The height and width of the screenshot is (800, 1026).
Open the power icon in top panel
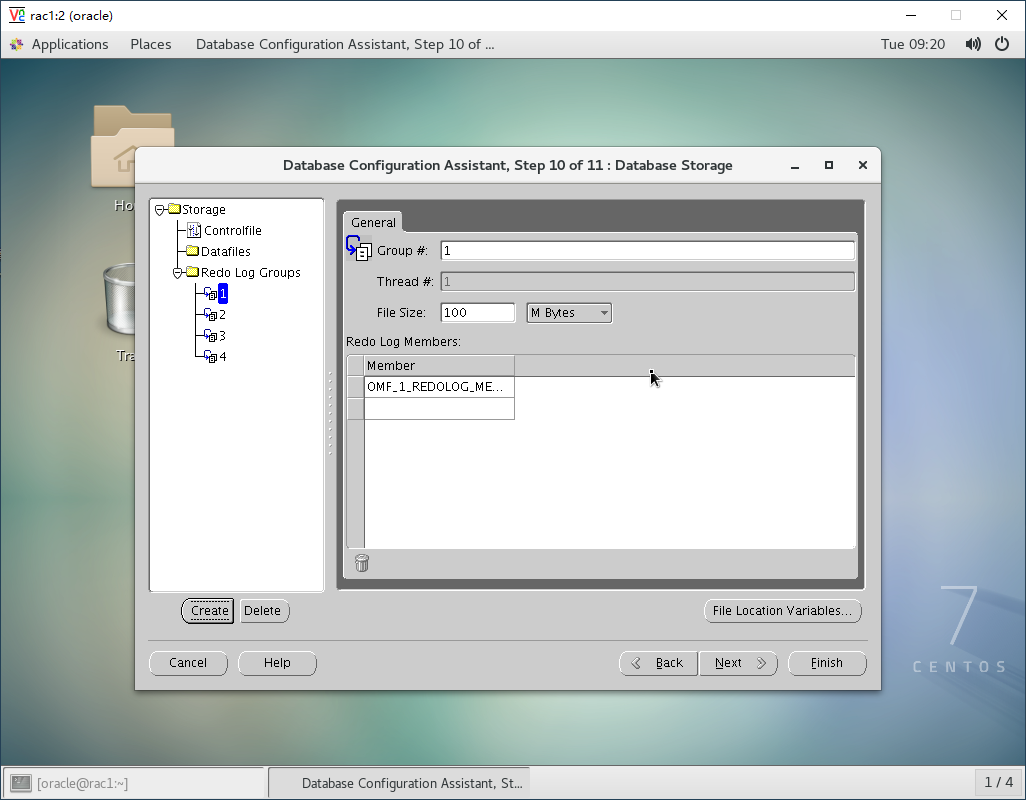click(x=1002, y=44)
